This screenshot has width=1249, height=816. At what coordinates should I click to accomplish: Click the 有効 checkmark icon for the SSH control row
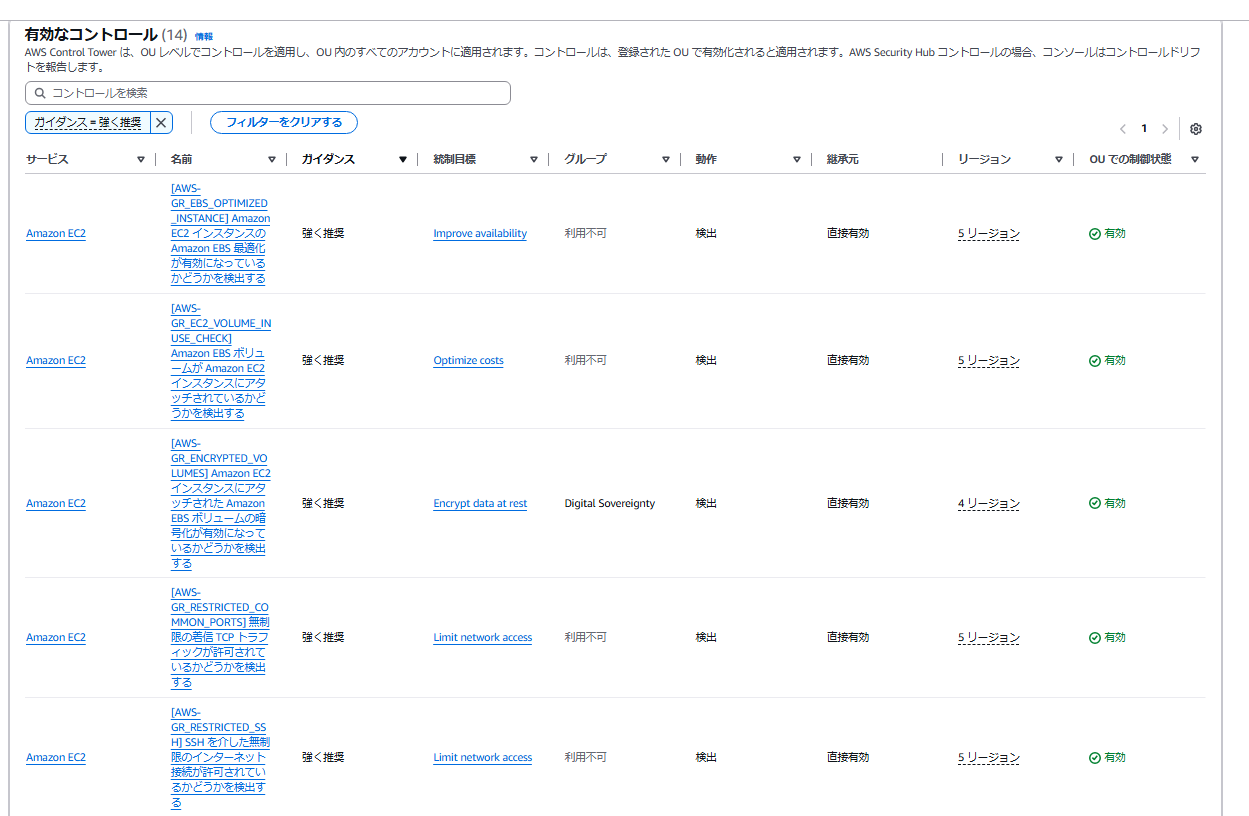click(x=1092, y=757)
